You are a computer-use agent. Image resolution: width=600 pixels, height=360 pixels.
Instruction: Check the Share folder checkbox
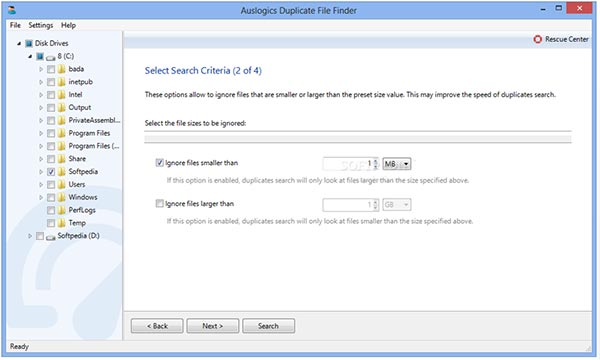[x=51, y=159]
